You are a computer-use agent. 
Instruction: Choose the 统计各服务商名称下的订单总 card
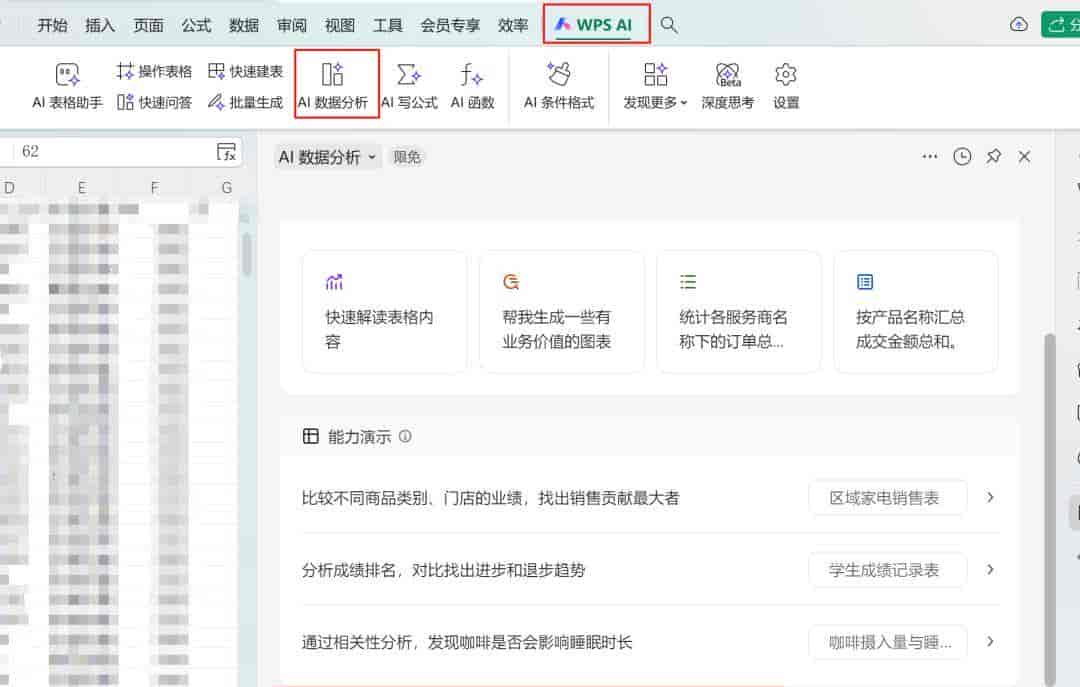tap(738, 312)
